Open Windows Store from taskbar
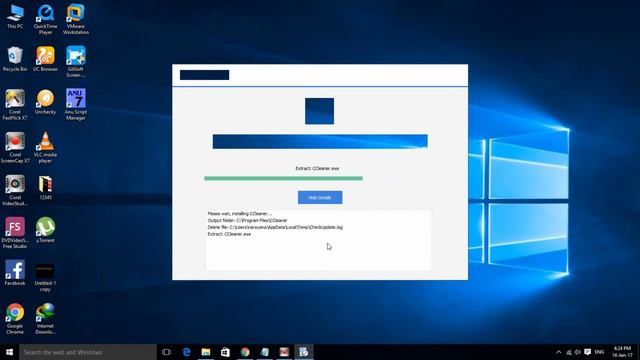This screenshot has width=640, height=360. pos(225,352)
